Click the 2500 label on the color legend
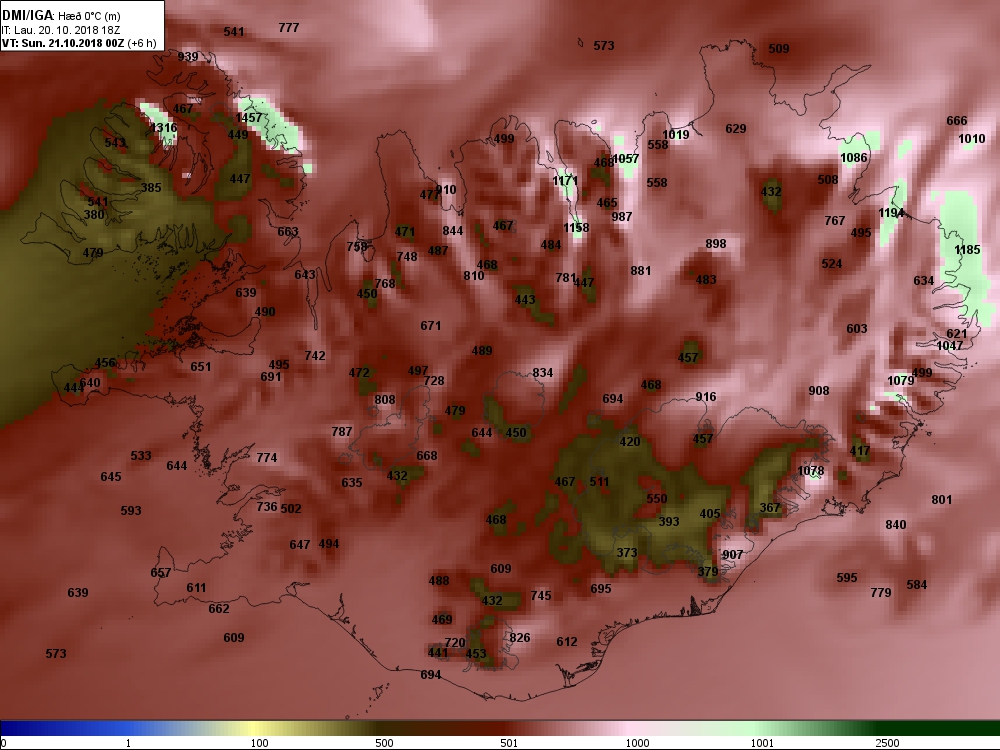This screenshot has width=1000, height=750. 887,743
